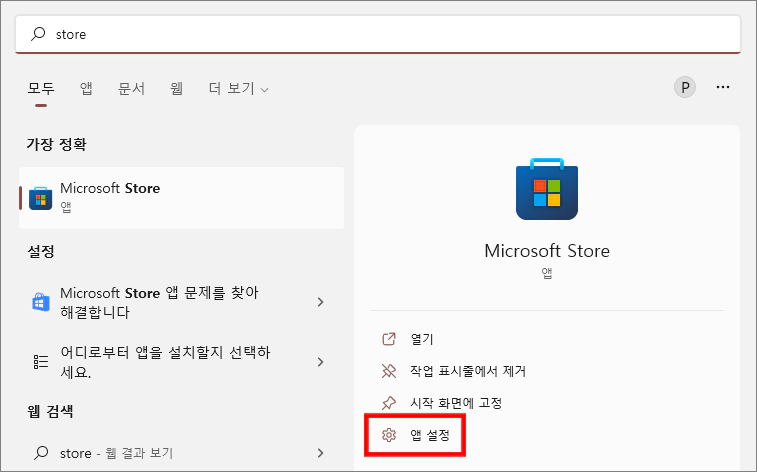Open 어디로부터 앱을 설치할지 선택하세요 setting
The height and width of the screenshot is (472, 757).
182,362
